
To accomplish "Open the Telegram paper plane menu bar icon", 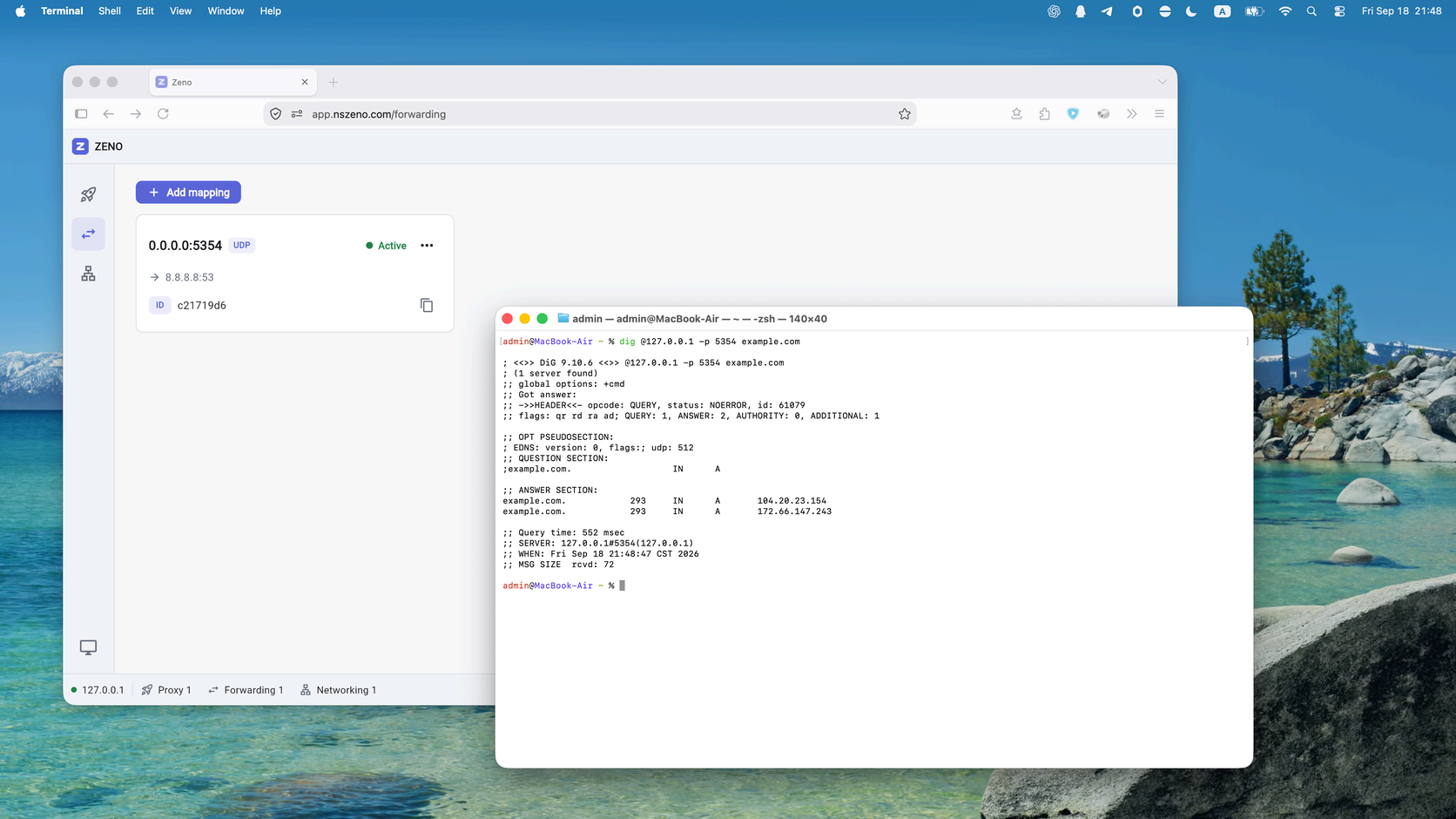I will (1107, 11).
